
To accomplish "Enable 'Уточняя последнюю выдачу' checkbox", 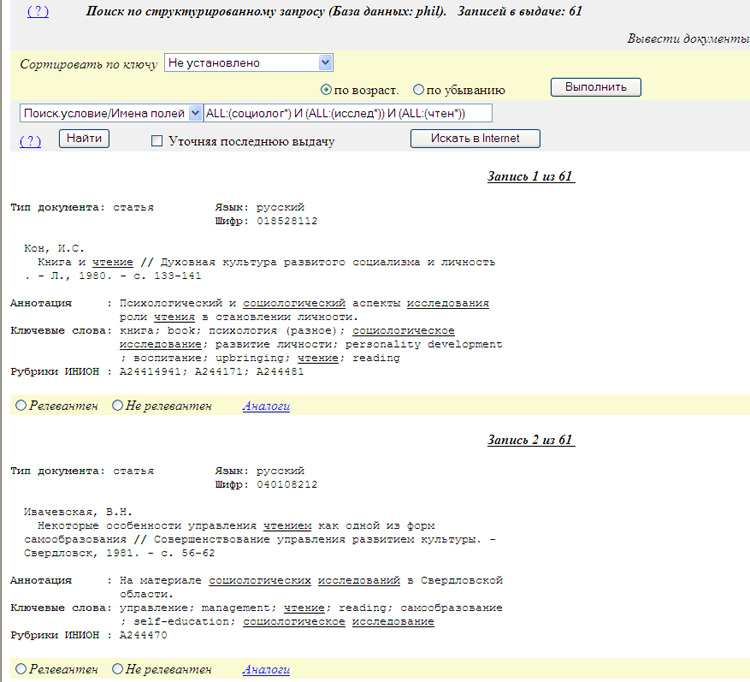I will coord(156,141).
